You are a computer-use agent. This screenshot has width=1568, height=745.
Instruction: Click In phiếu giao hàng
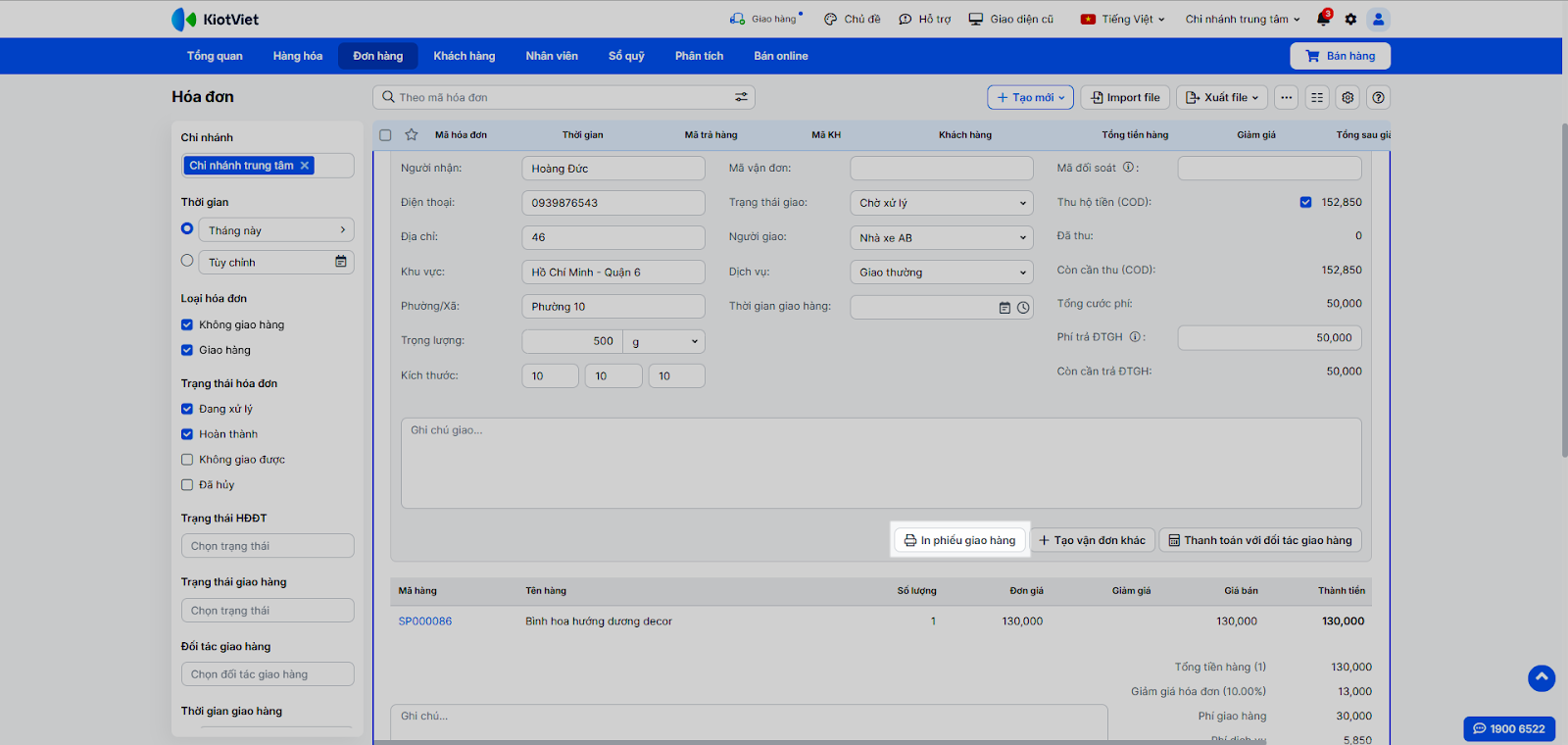(960, 540)
